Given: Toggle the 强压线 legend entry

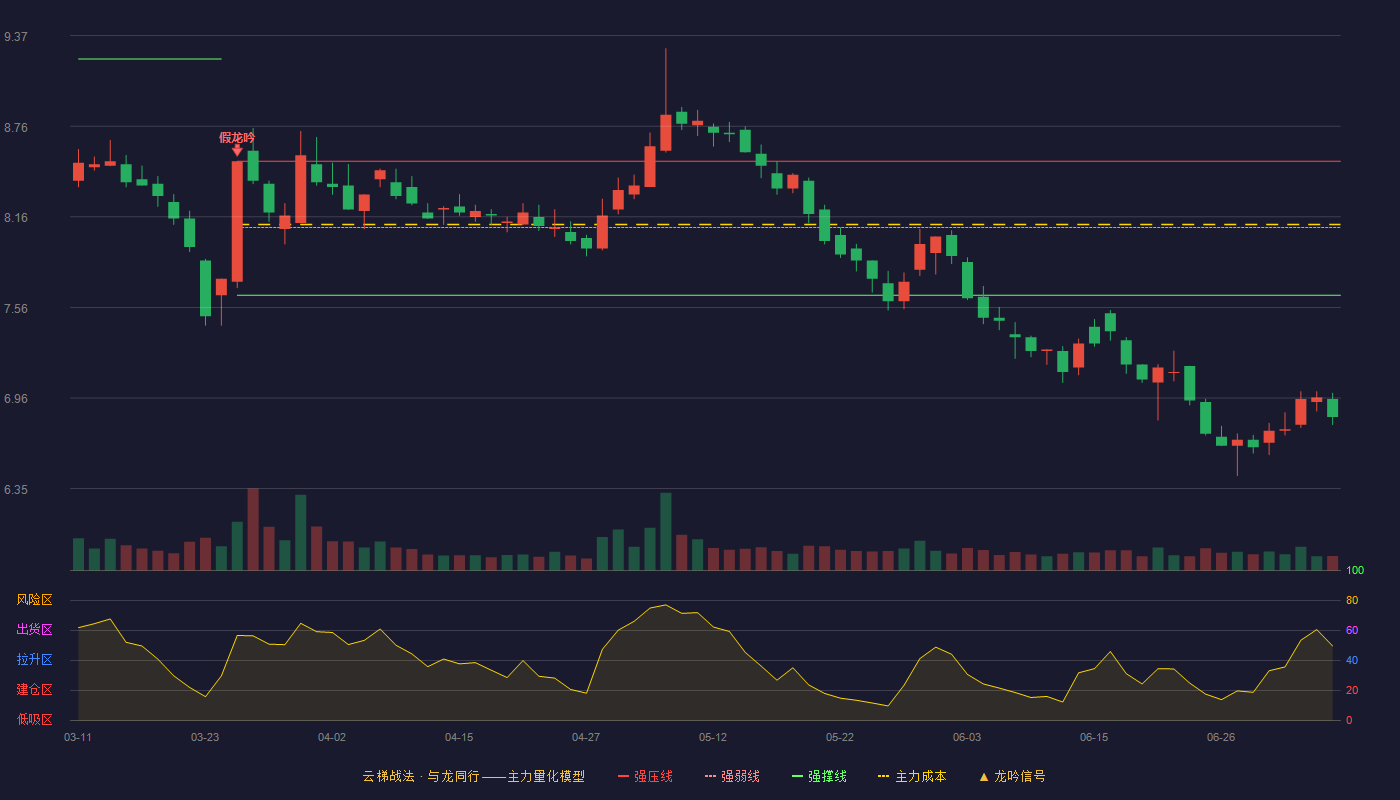Looking at the screenshot, I should [x=645, y=776].
